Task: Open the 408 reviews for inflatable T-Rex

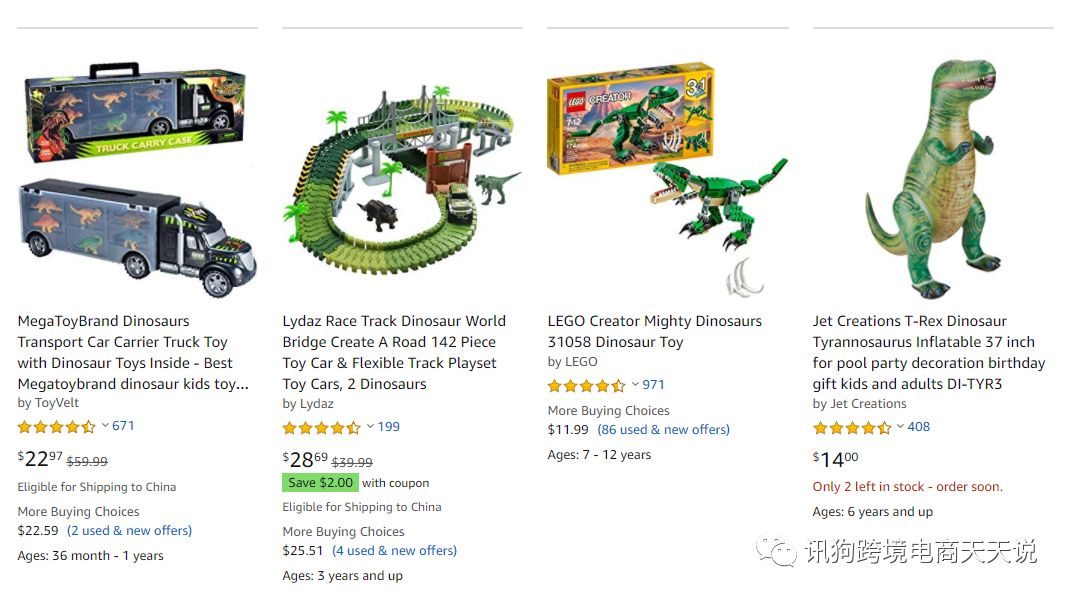Action: pos(919,427)
